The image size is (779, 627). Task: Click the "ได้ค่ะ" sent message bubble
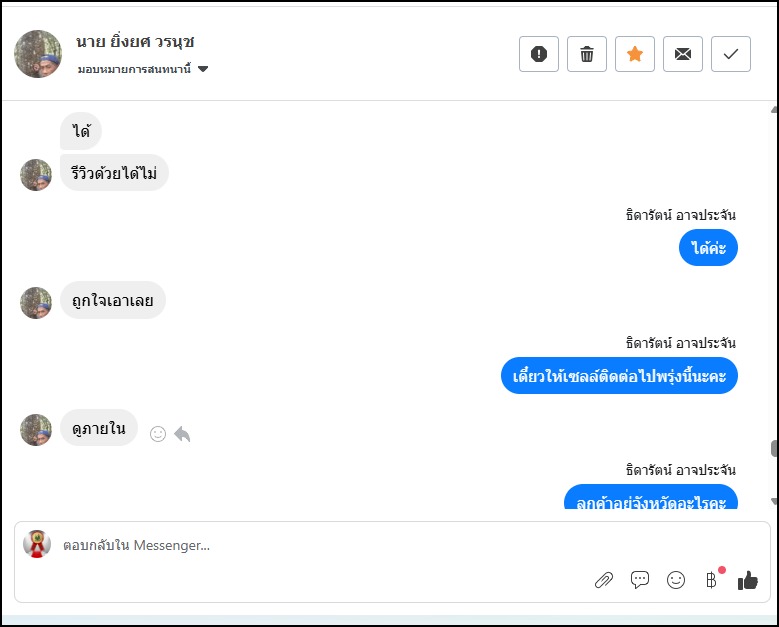[708, 247]
